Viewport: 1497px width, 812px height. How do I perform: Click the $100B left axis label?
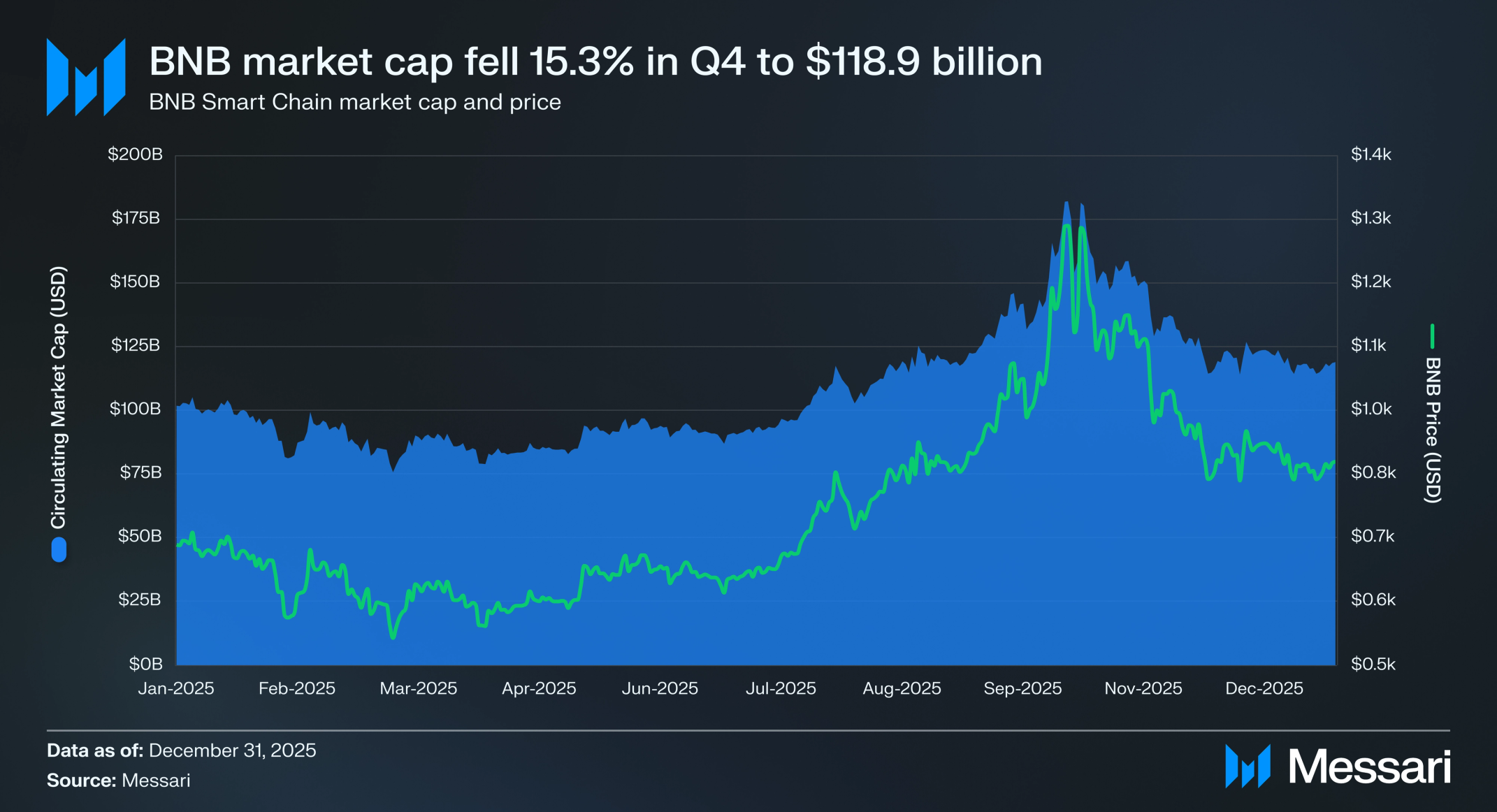[135, 409]
